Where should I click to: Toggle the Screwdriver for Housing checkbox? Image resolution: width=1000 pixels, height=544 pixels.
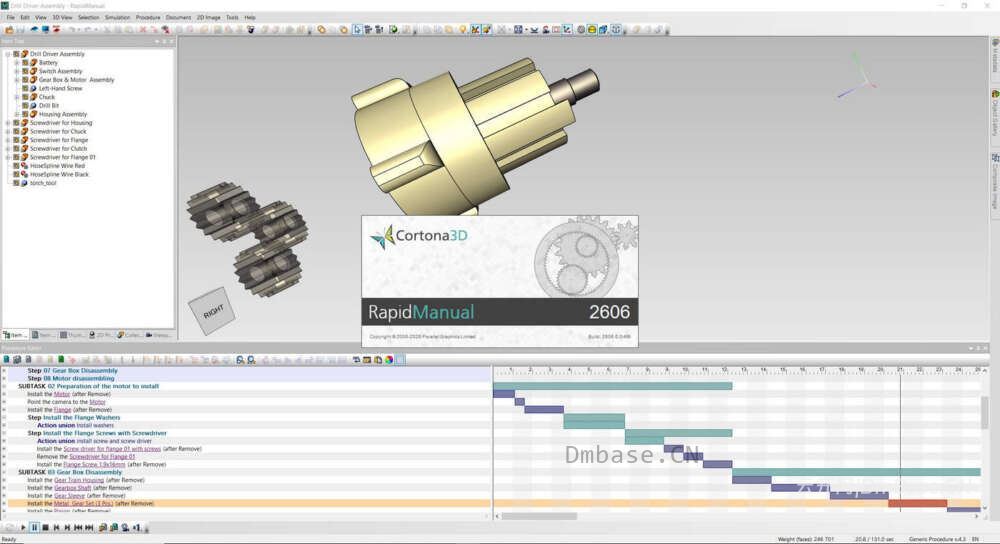(16, 122)
